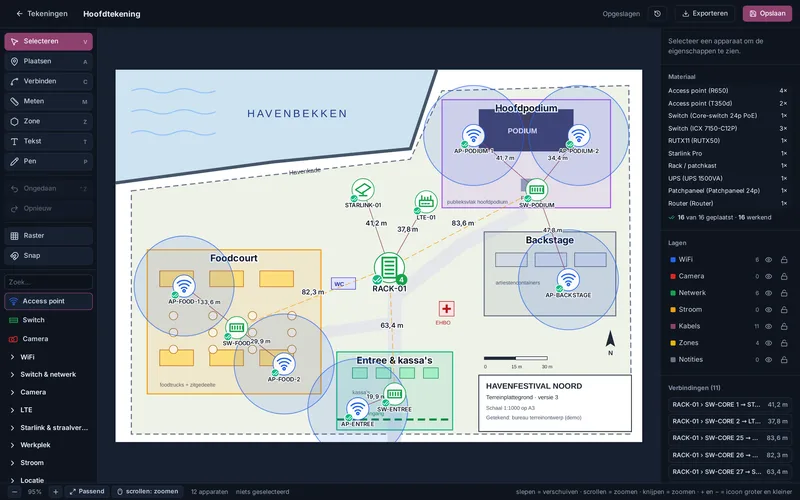Select AP-FOOD-2 access point
The width and height of the screenshot is (800, 500).
284,364
